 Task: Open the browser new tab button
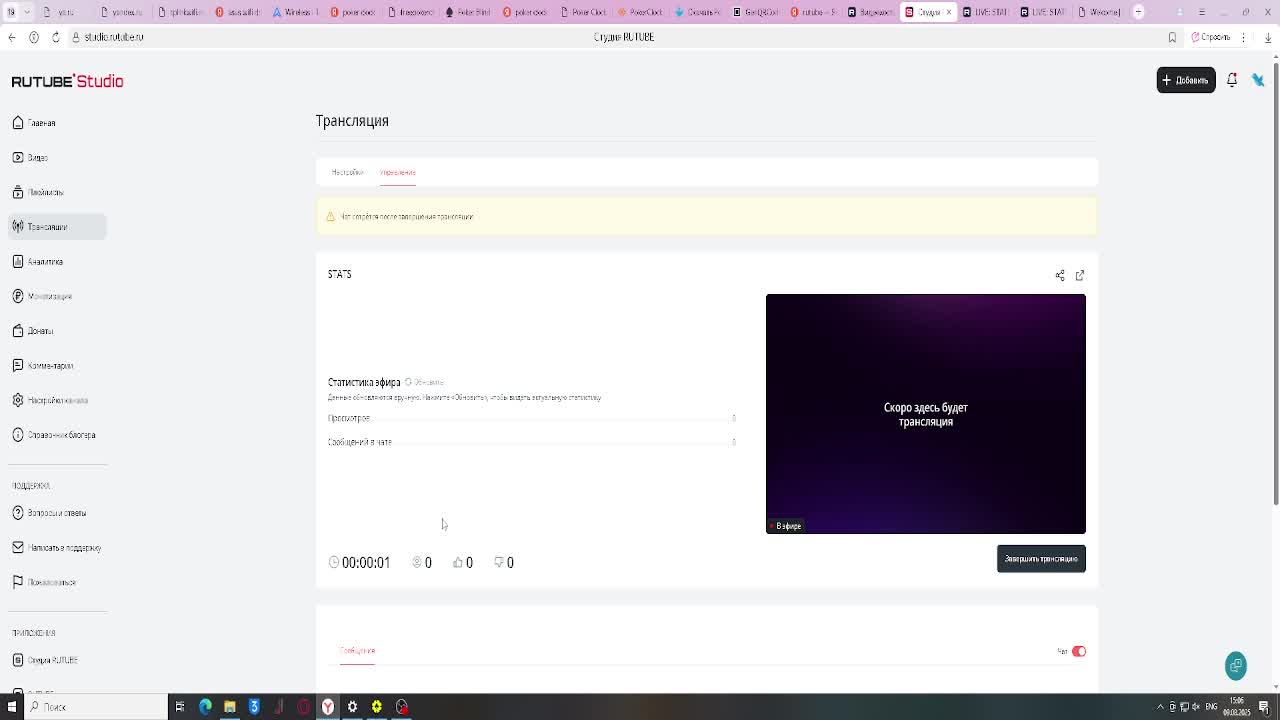(x=1138, y=12)
